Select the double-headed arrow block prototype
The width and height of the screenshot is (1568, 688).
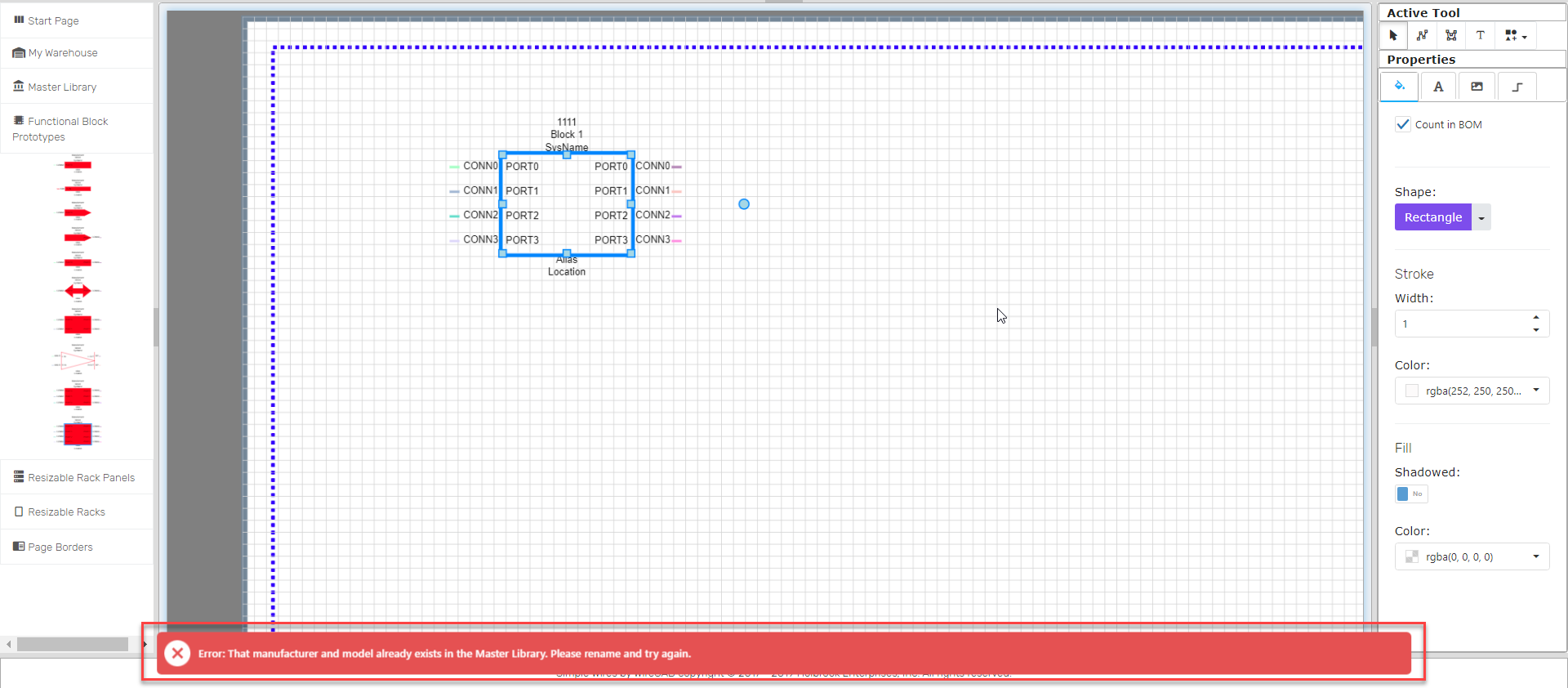tap(78, 290)
